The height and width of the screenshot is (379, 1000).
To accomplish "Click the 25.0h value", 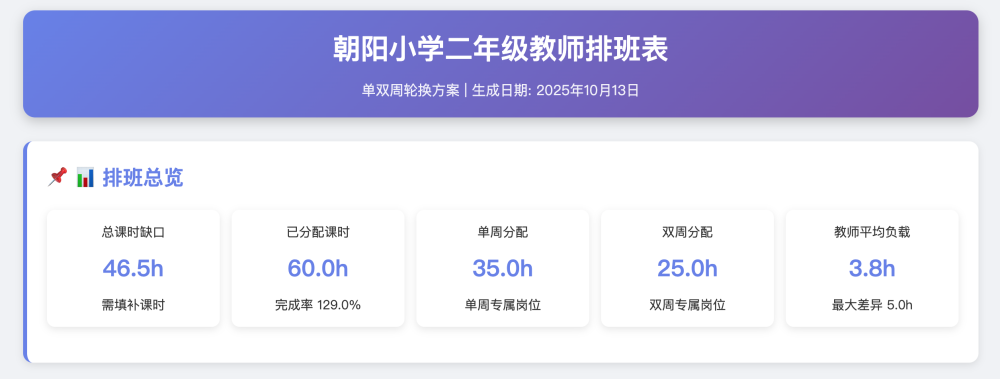I will 688,268.
